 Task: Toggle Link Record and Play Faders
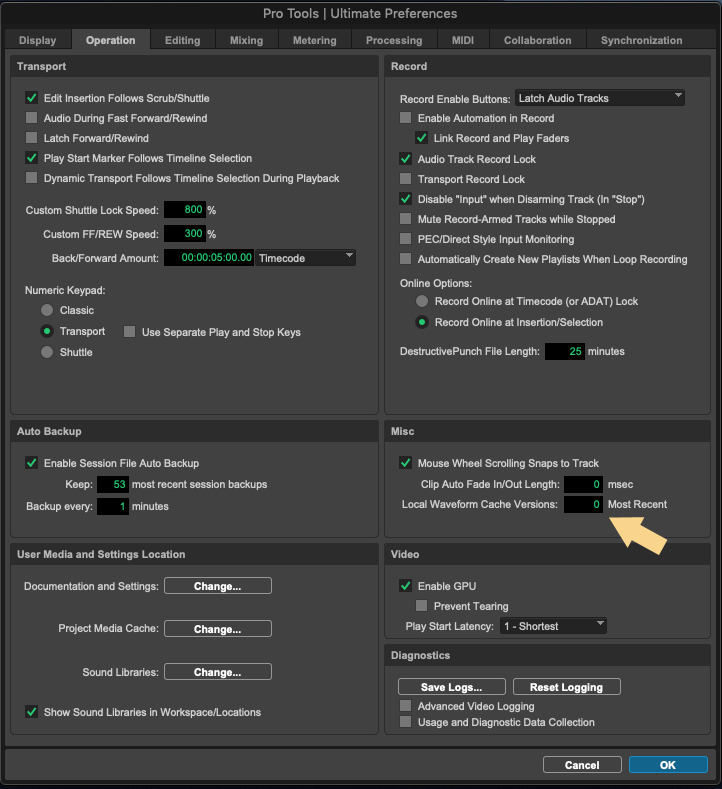click(422, 138)
